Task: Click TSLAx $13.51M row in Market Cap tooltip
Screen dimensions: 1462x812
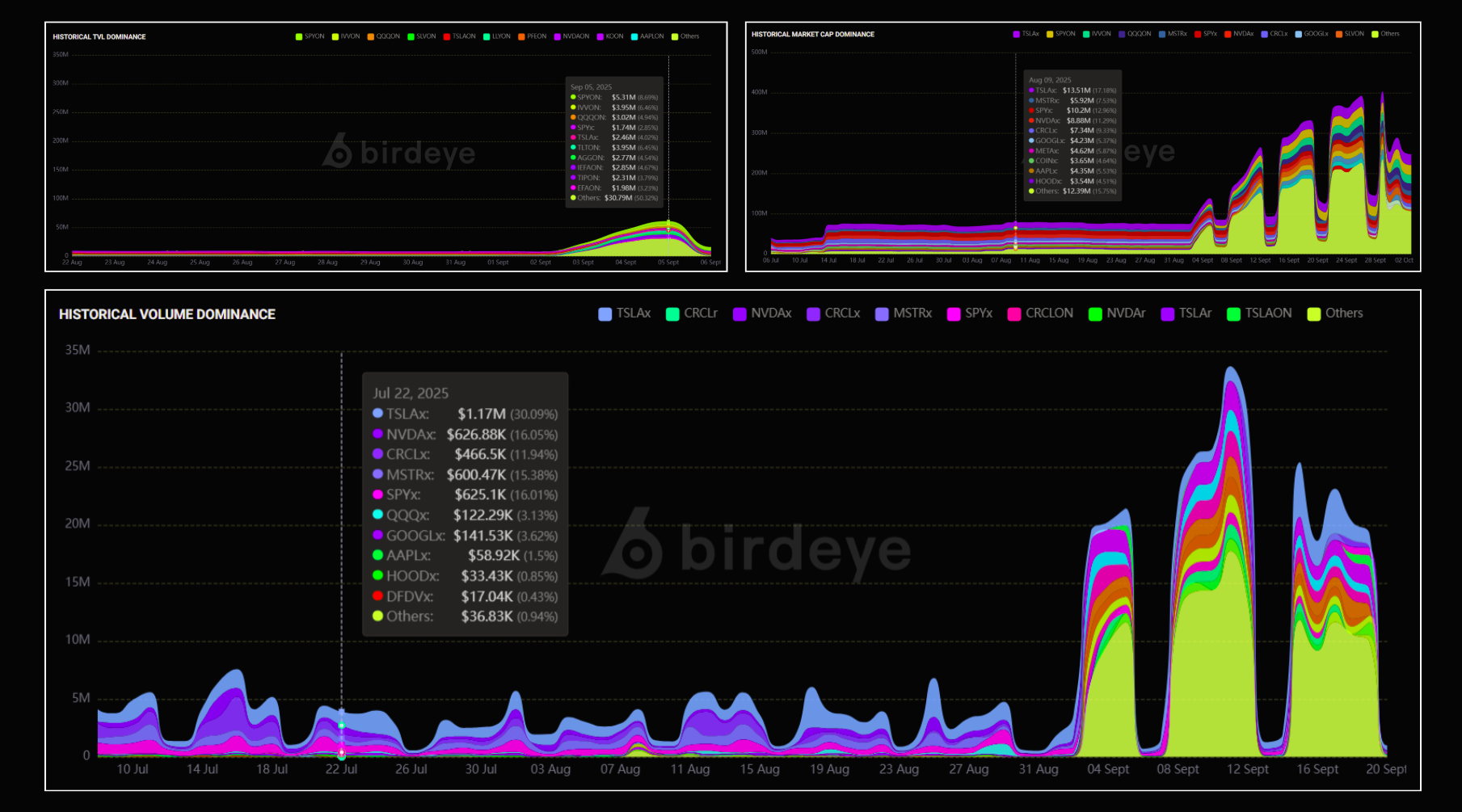Action: tap(1072, 90)
